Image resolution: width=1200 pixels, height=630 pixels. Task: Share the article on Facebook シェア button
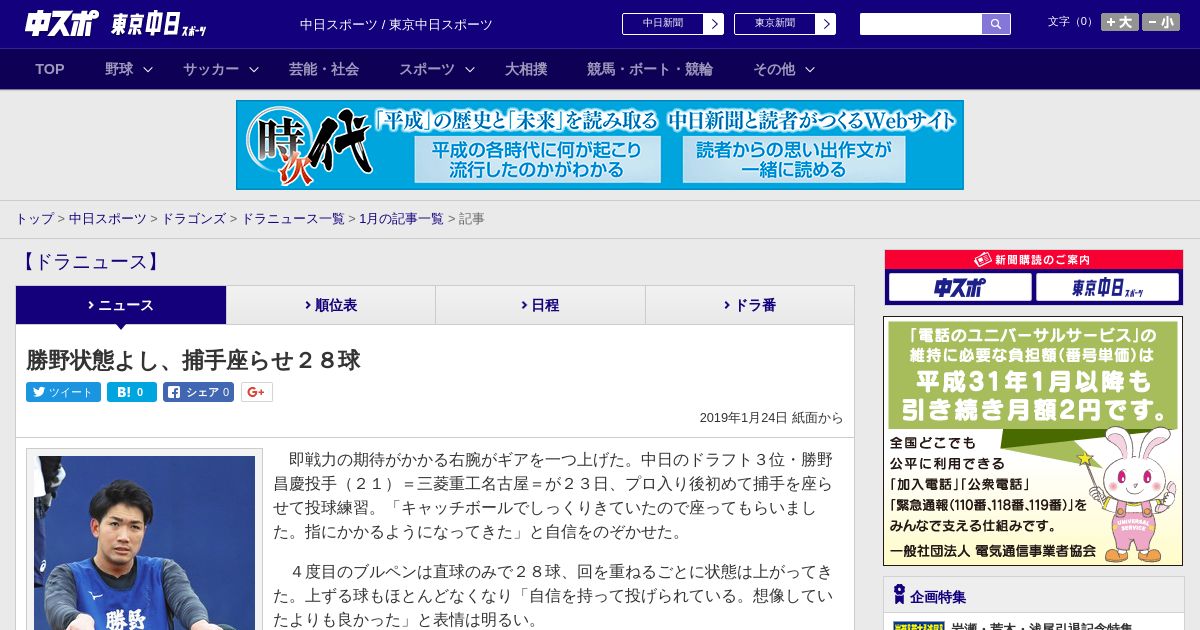coord(198,392)
